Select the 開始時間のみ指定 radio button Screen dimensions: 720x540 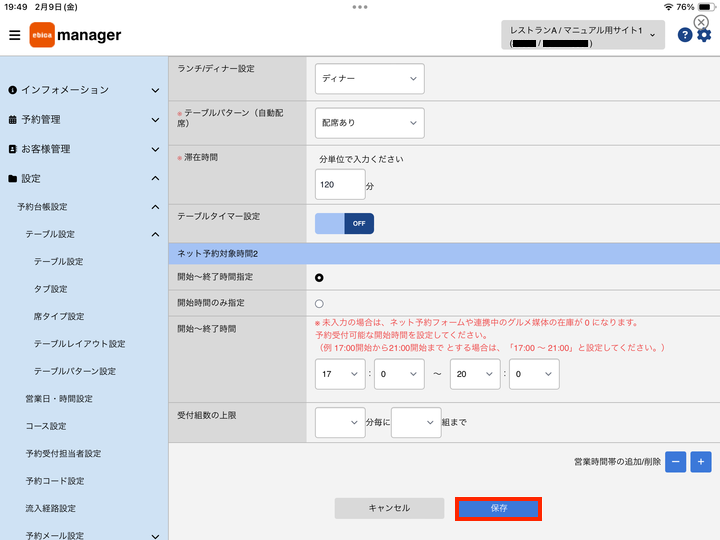319,304
